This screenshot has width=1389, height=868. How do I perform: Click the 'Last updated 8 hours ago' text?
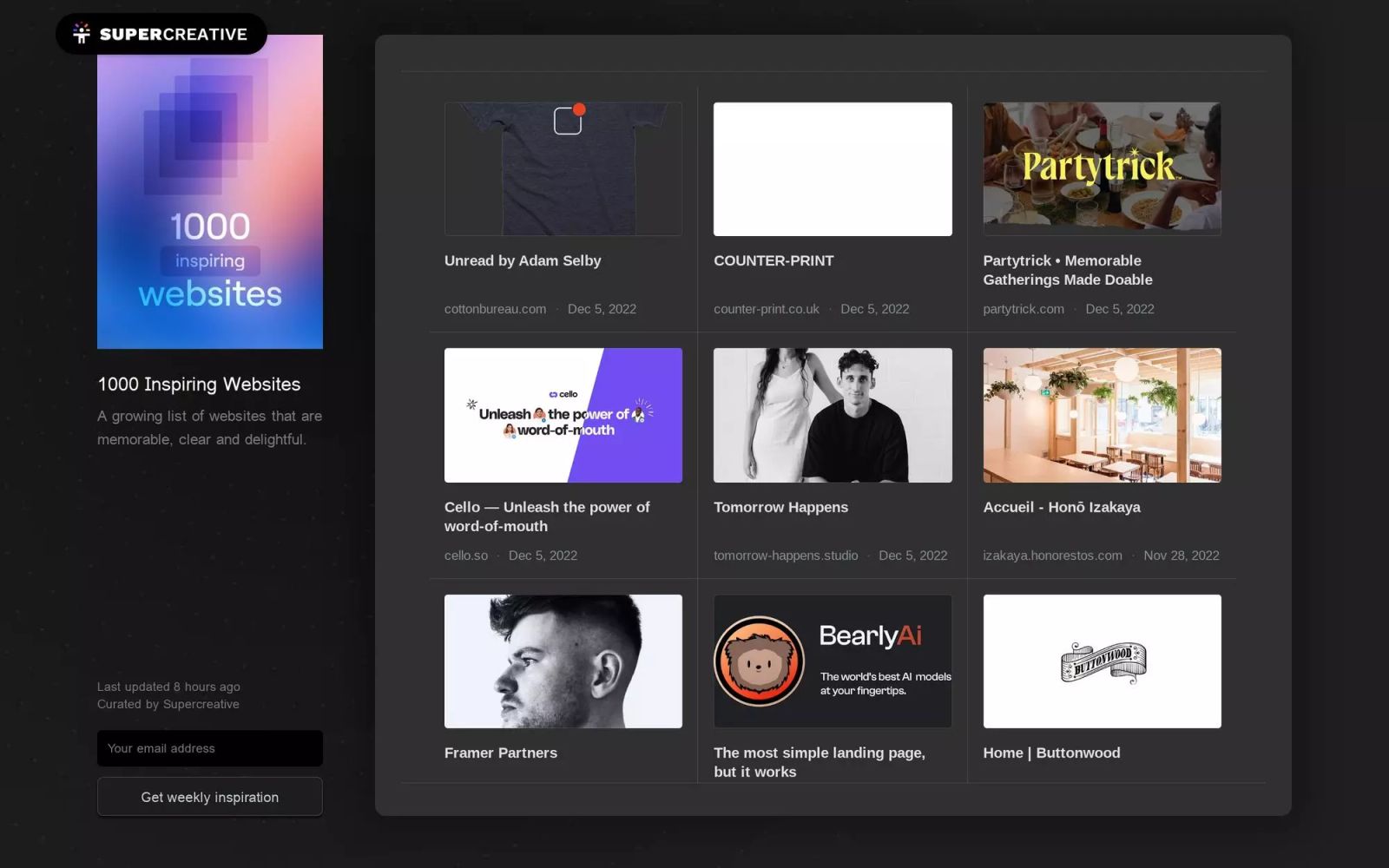tap(168, 687)
